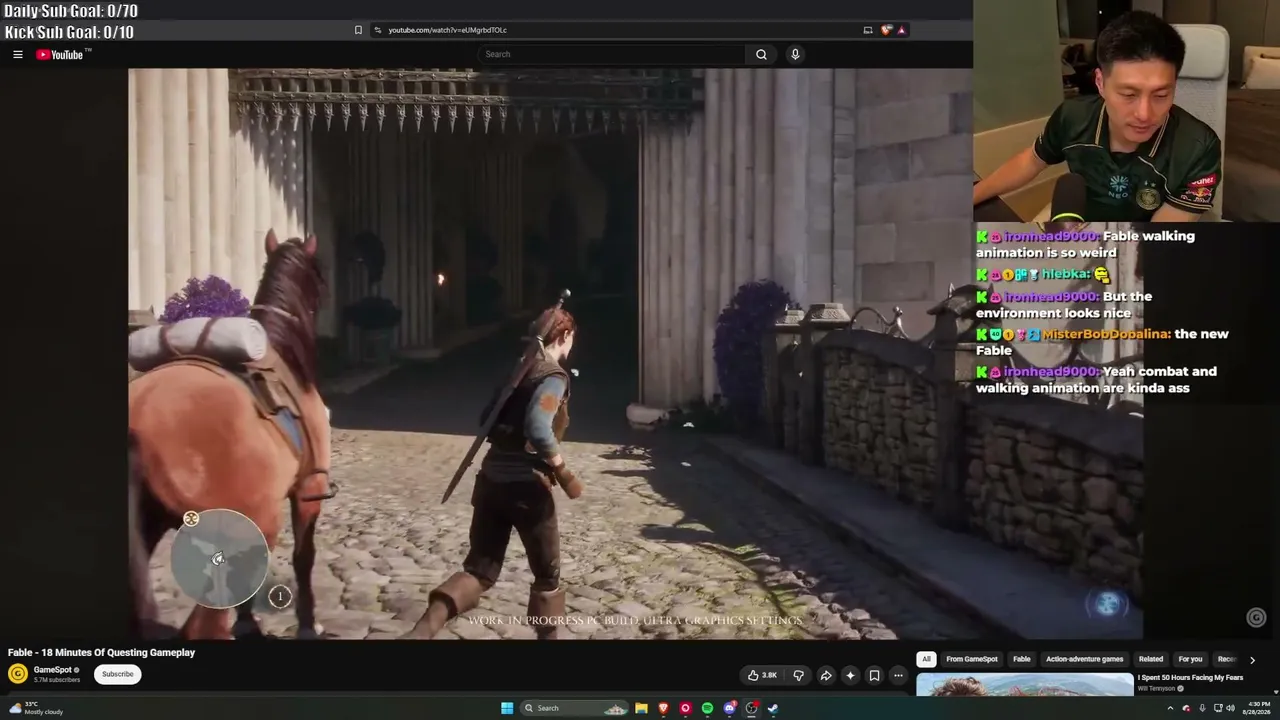1280x720 pixels.
Task: Open Brave Rewards triangle icon
Action: point(901,30)
